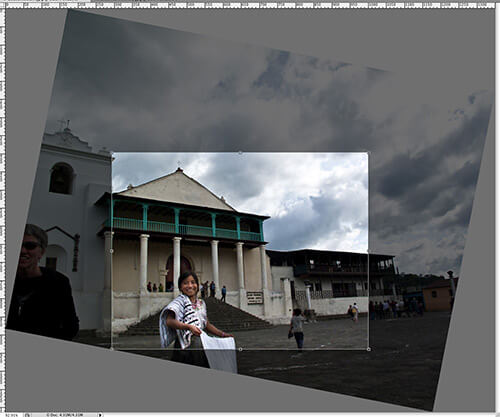The width and height of the screenshot is (500, 417).
Task: Click the bottom-center crop box handle
Action: pos(240,349)
